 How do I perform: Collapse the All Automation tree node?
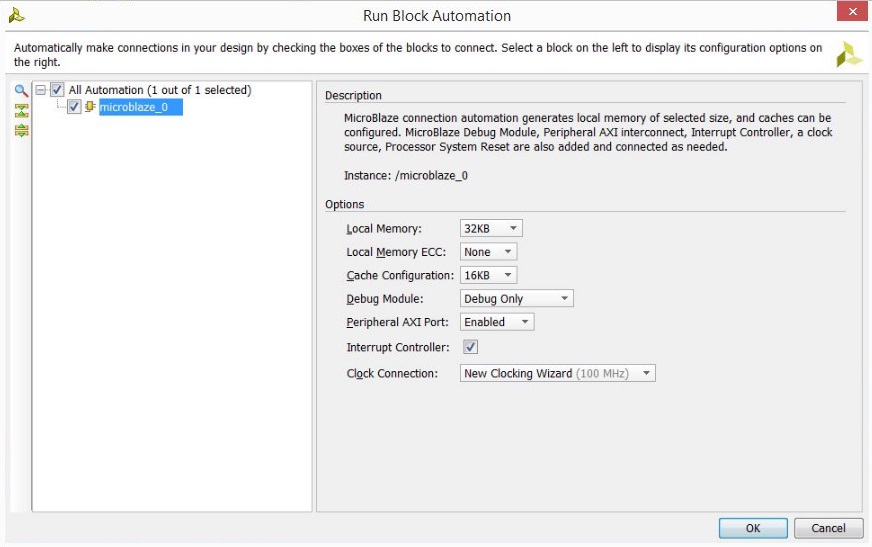41,89
